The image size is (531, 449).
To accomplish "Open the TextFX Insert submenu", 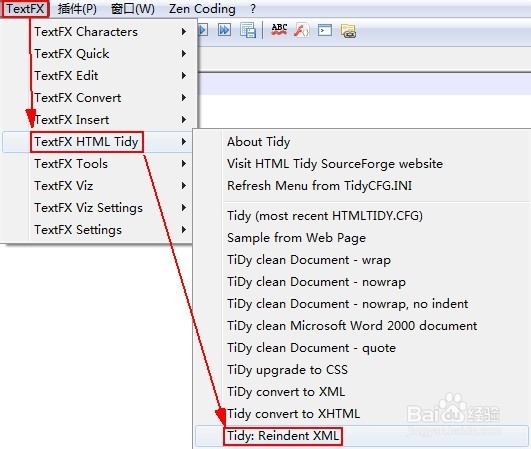I will coord(98,120).
